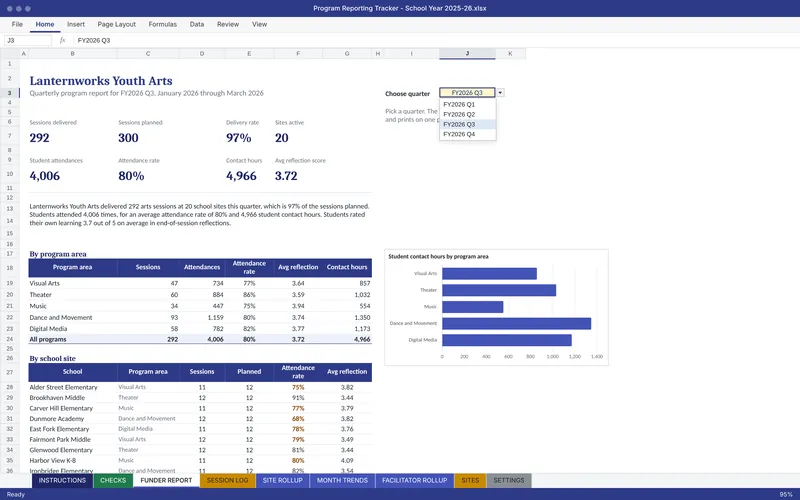
Task: Click the formula bar showing FY2026 Q3
Action: click(434, 40)
